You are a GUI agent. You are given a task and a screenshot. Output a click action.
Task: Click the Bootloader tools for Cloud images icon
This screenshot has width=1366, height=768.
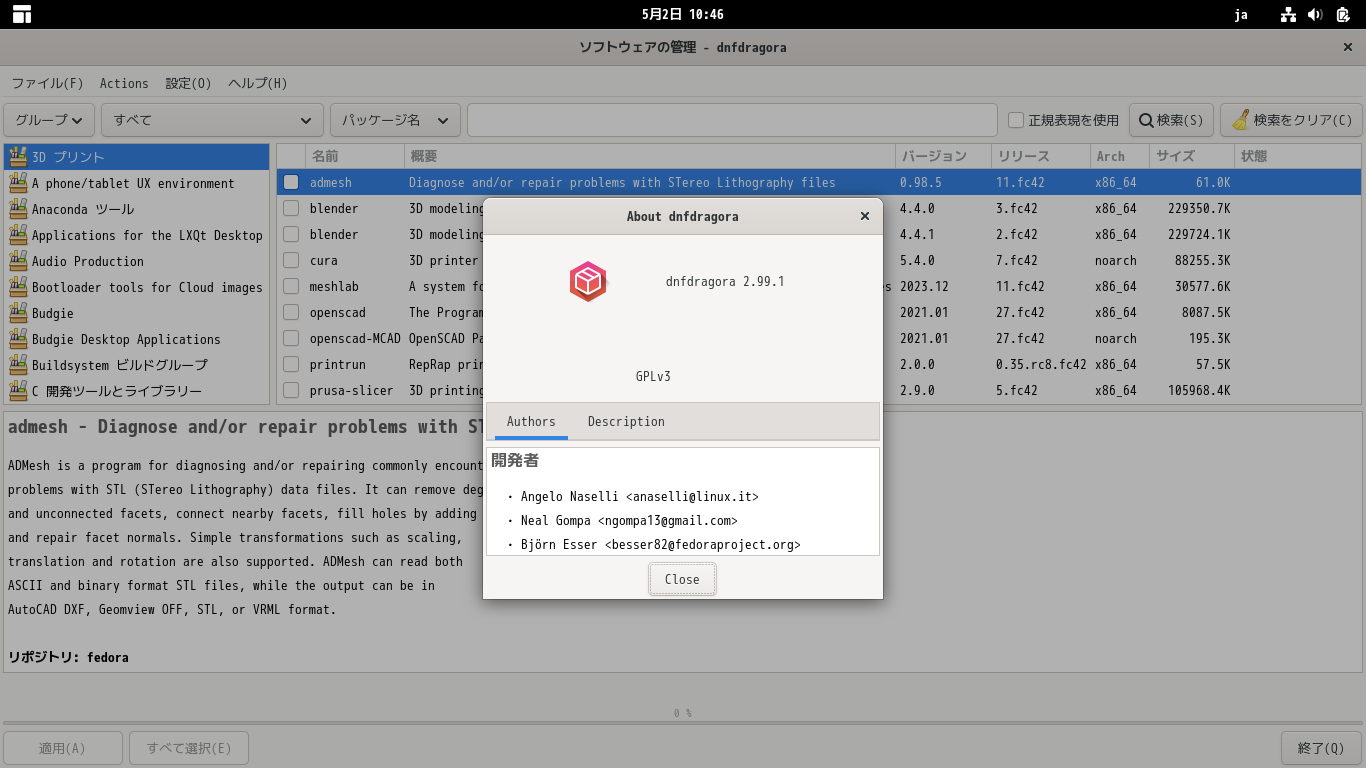tap(17, 286)
